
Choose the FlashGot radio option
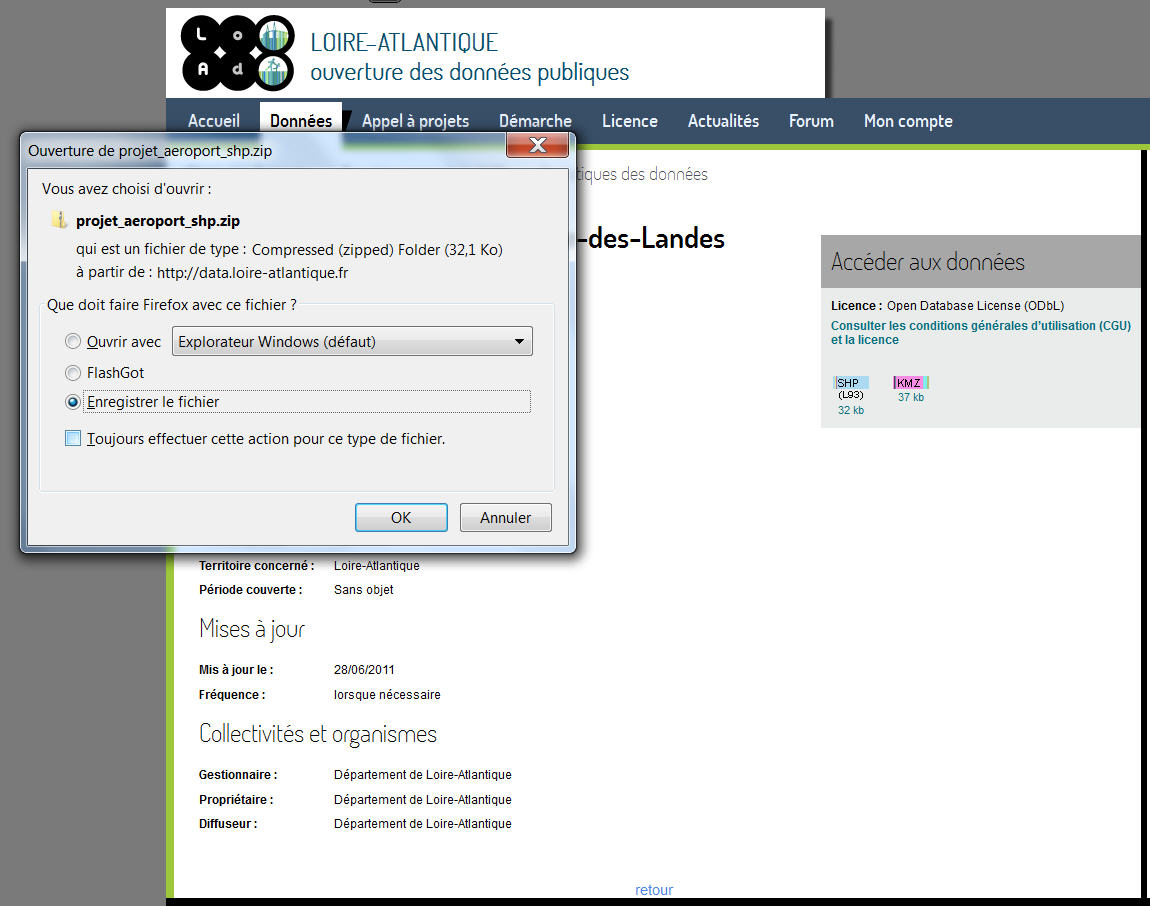coord(73,373)
